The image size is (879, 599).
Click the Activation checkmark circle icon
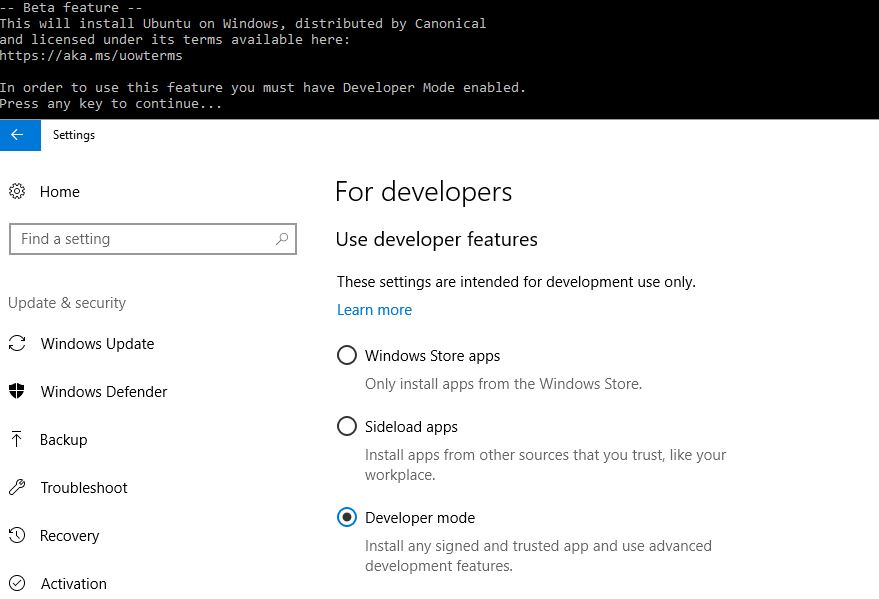(x=17, y=583)
